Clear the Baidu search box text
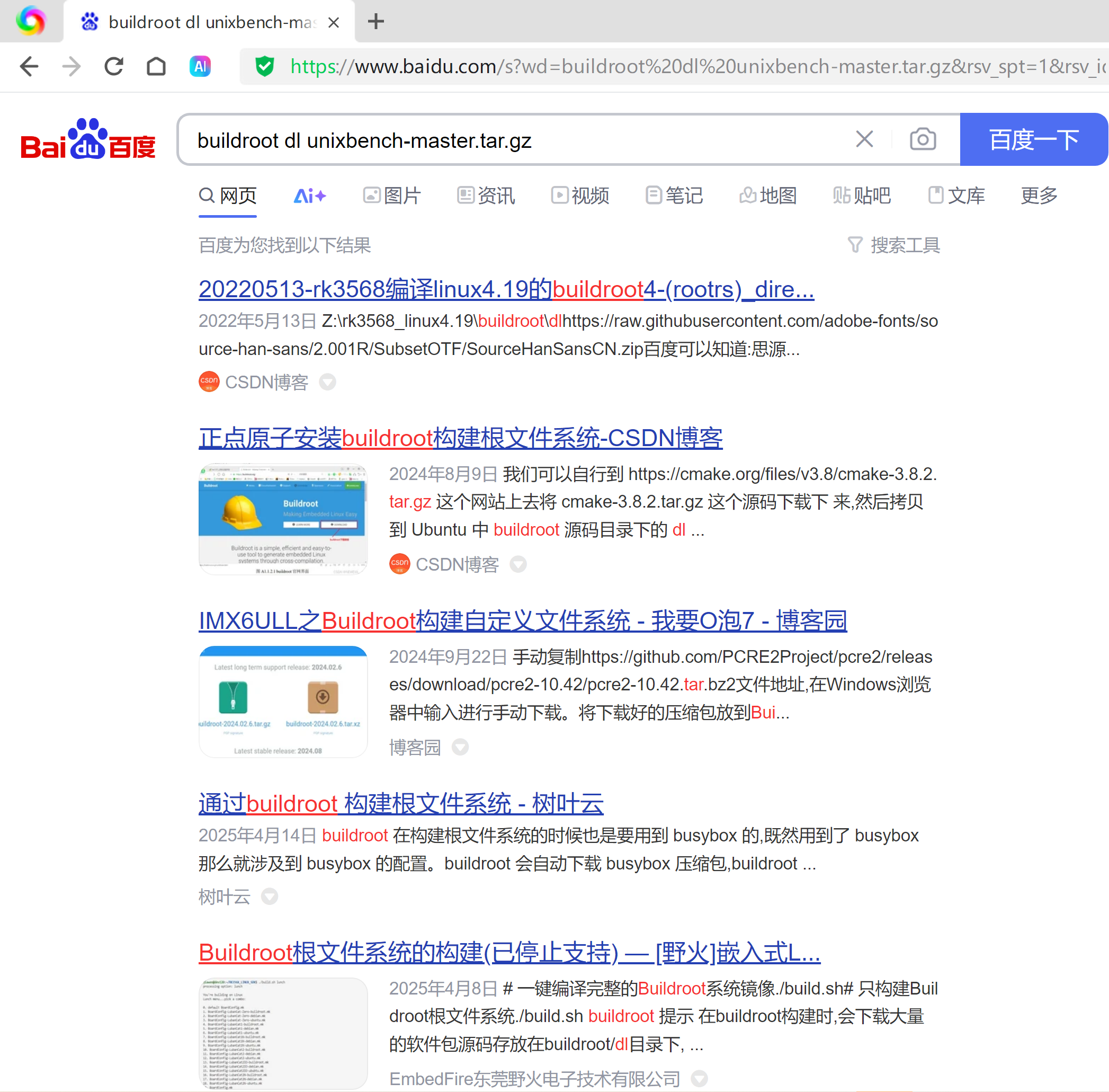1109x1092 pixels. [x=864, y=139]
